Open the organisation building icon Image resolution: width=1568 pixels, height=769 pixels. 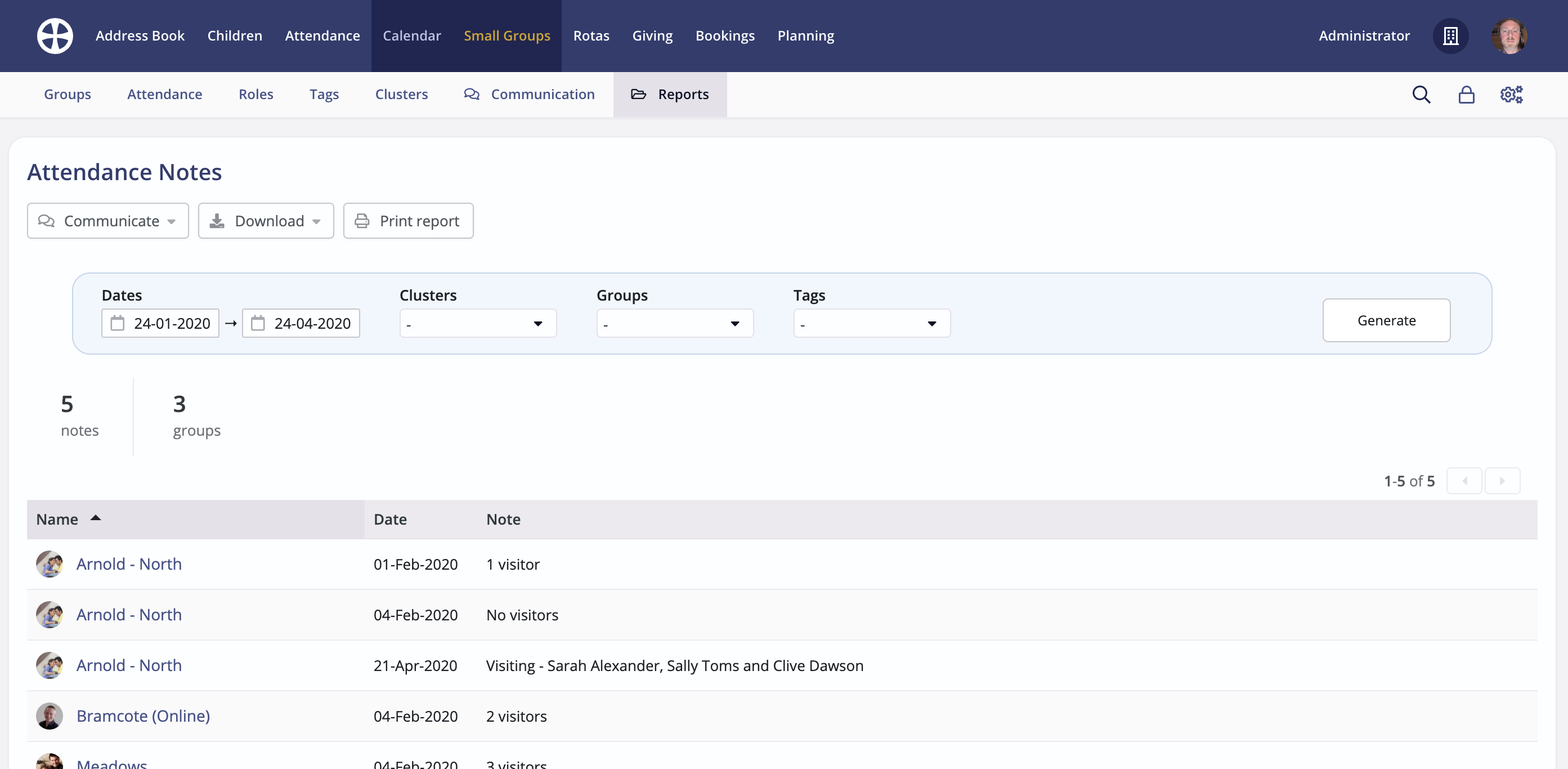1450,36
